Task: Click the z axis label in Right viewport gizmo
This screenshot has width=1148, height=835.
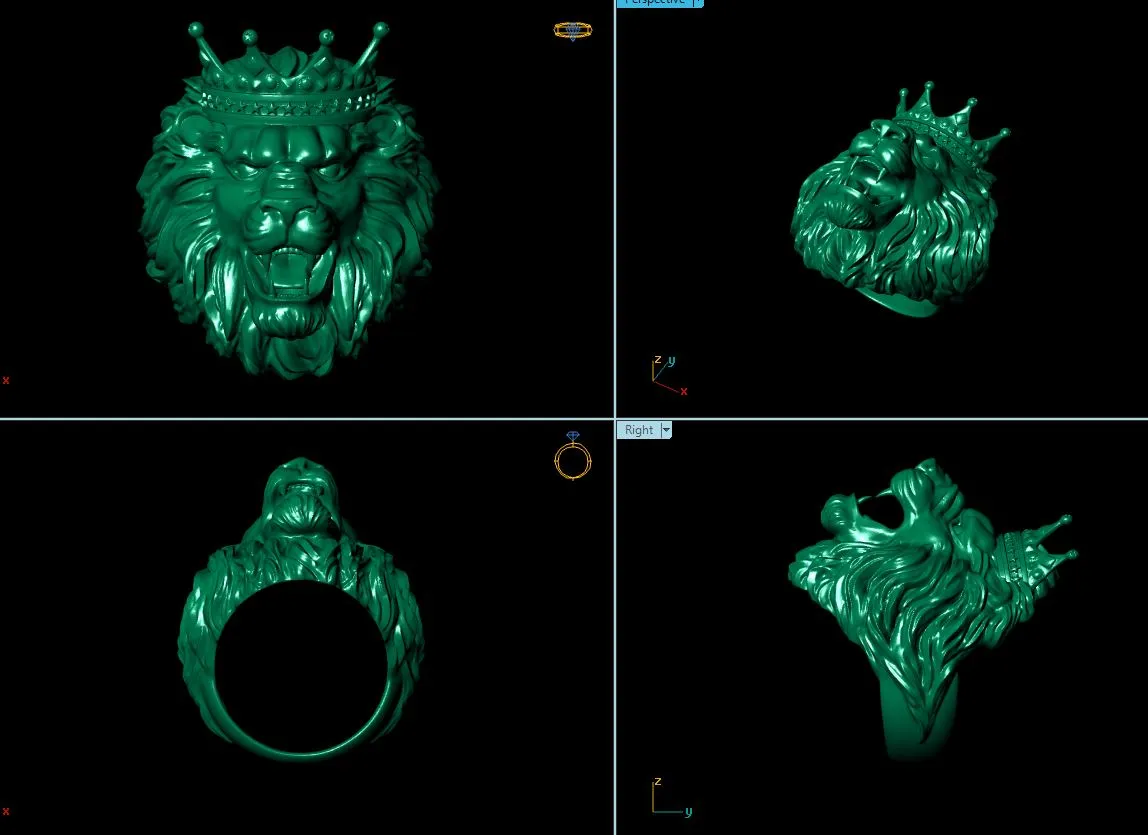Action: pos(658,783)
